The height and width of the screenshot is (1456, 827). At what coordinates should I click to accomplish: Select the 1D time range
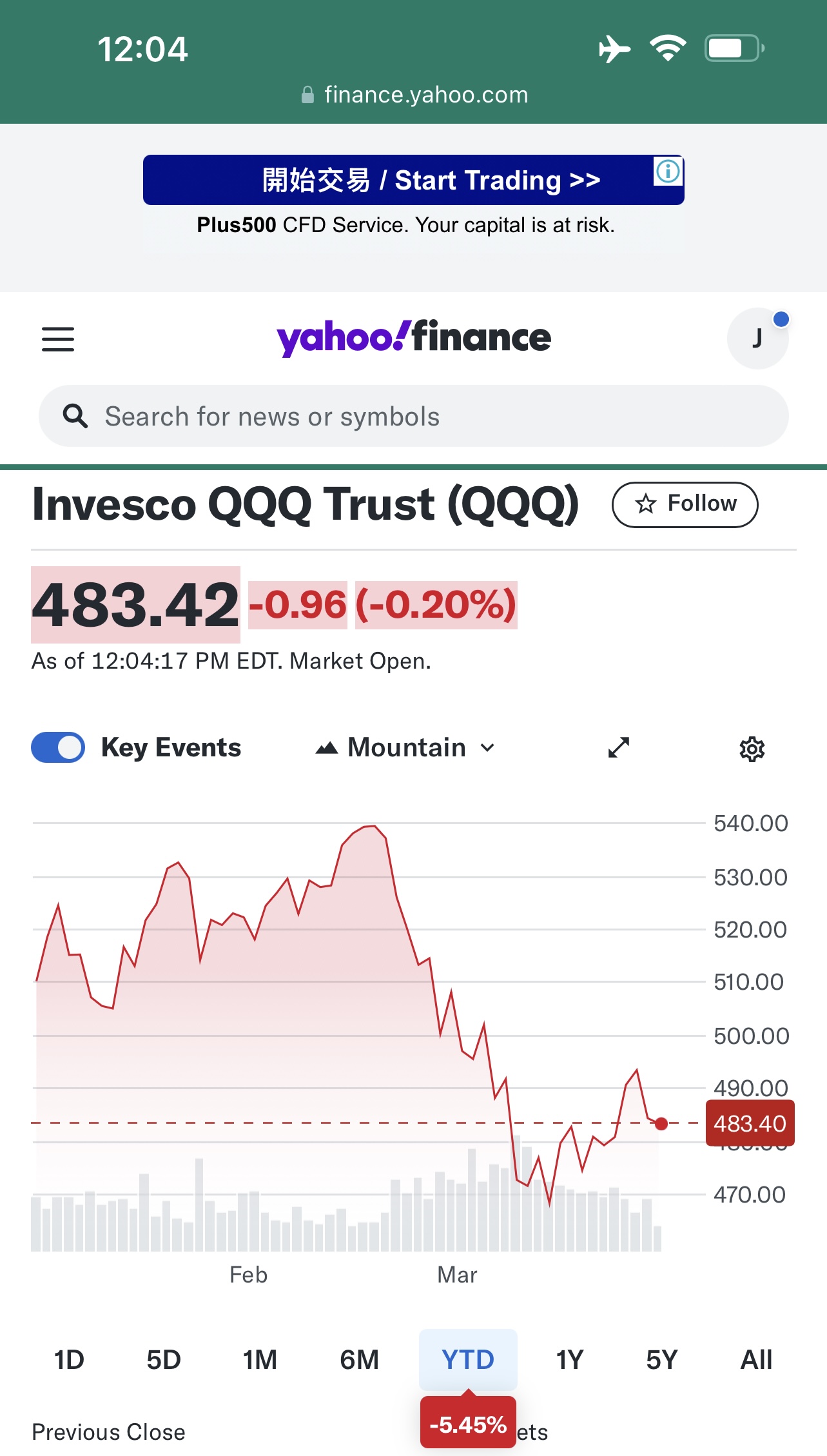click(x=69, y=1359)
